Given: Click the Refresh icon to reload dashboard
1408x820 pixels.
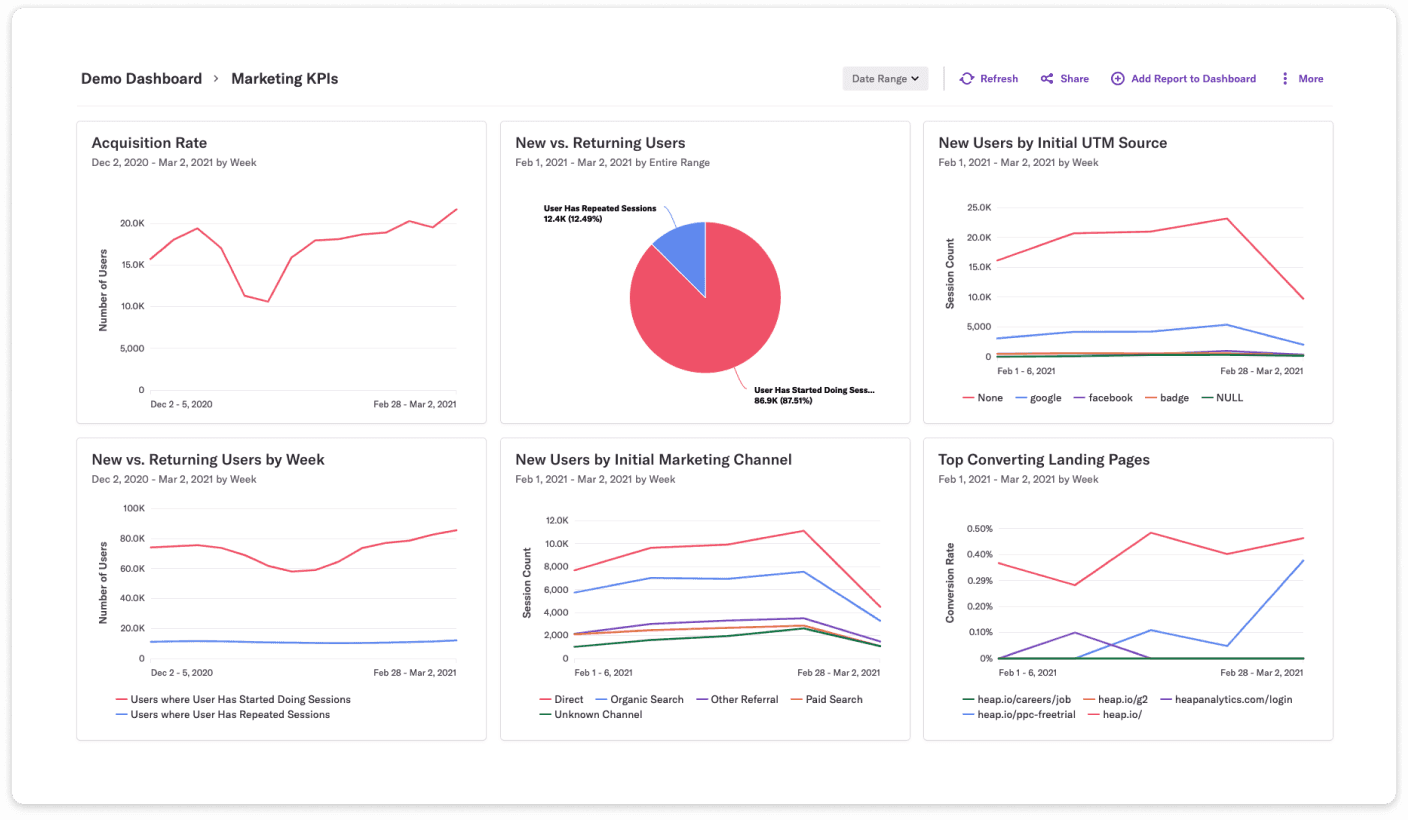Looking at the screenshot, I should point(966,78).
